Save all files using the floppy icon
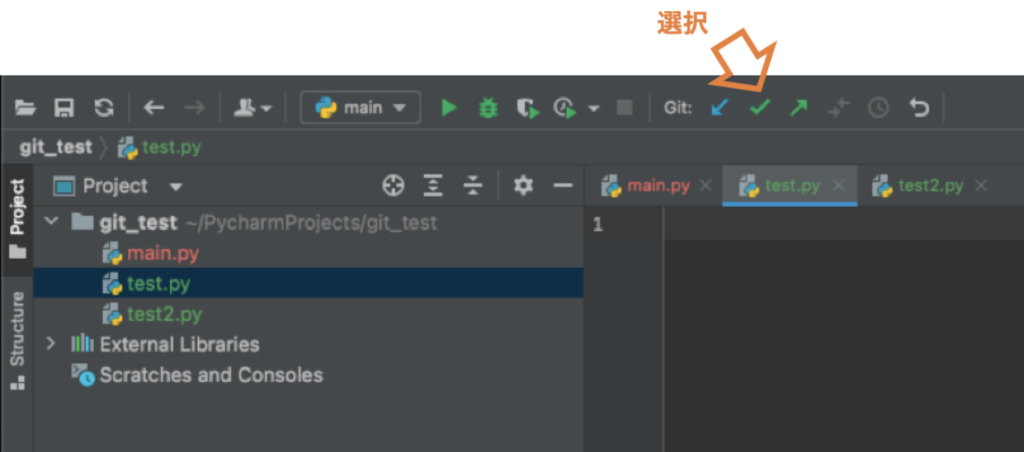Screen dimensions: 1024x452 click(64, 108)
